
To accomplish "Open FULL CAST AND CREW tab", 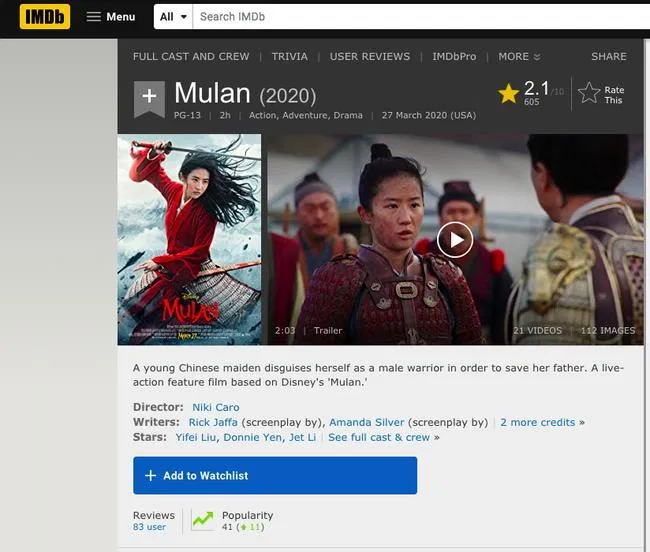I will click(x=189, y=57).
